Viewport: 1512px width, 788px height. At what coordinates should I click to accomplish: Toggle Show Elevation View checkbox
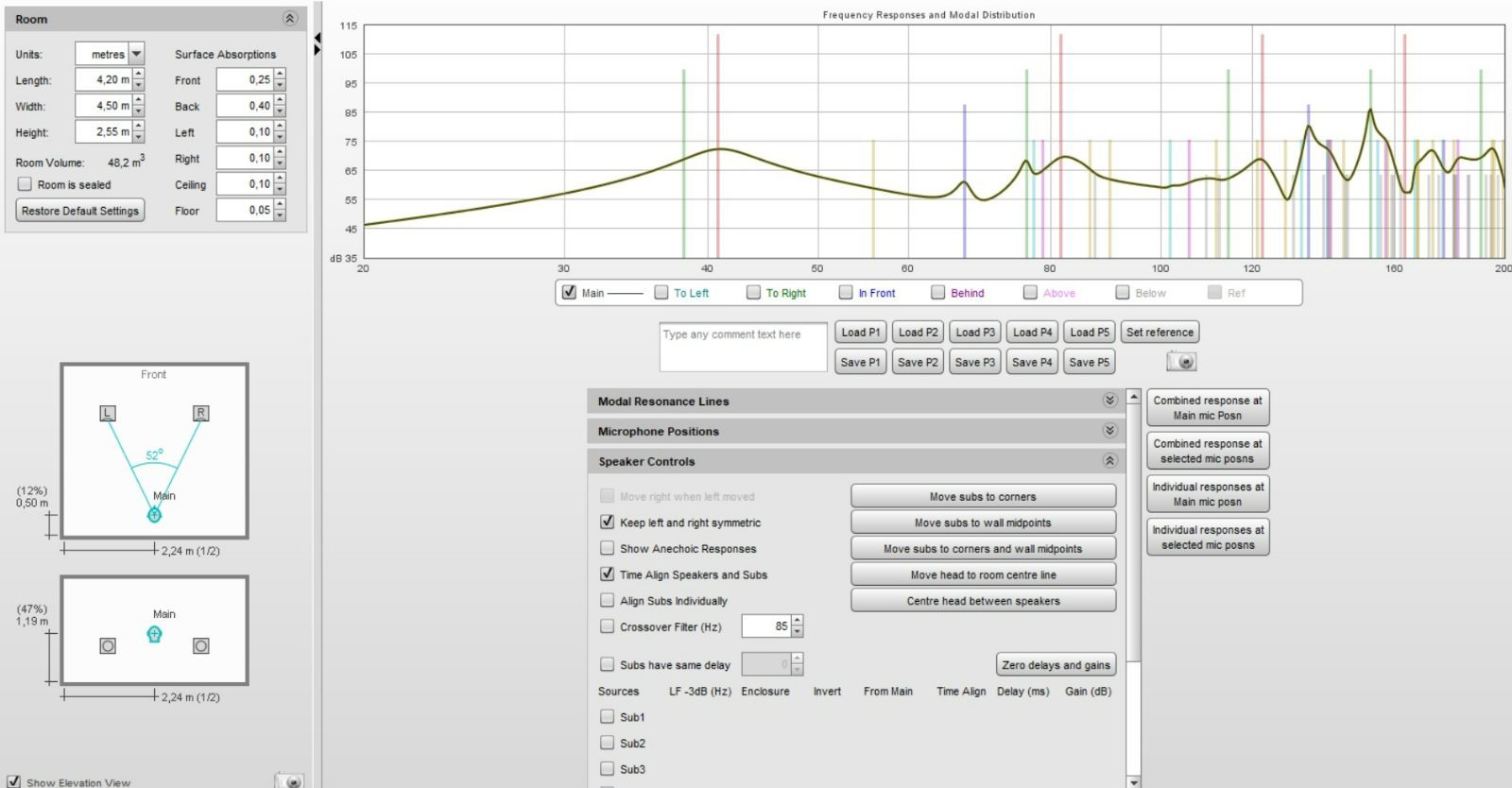(13, 782)
